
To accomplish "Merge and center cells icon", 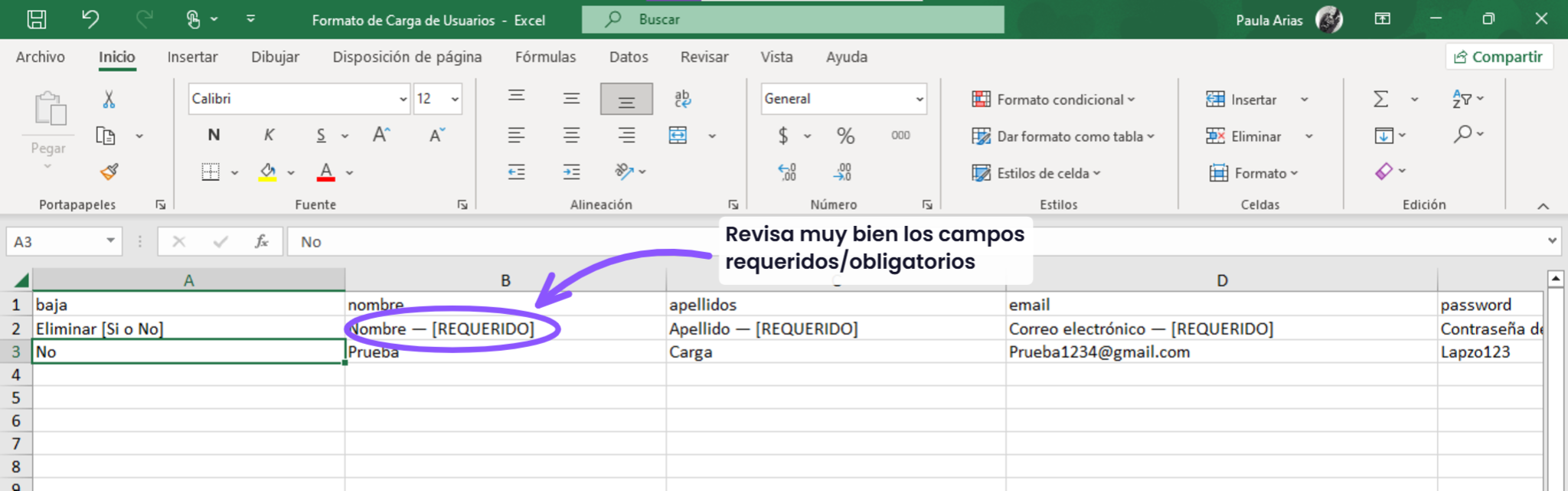I will click(x=678, y=136).
